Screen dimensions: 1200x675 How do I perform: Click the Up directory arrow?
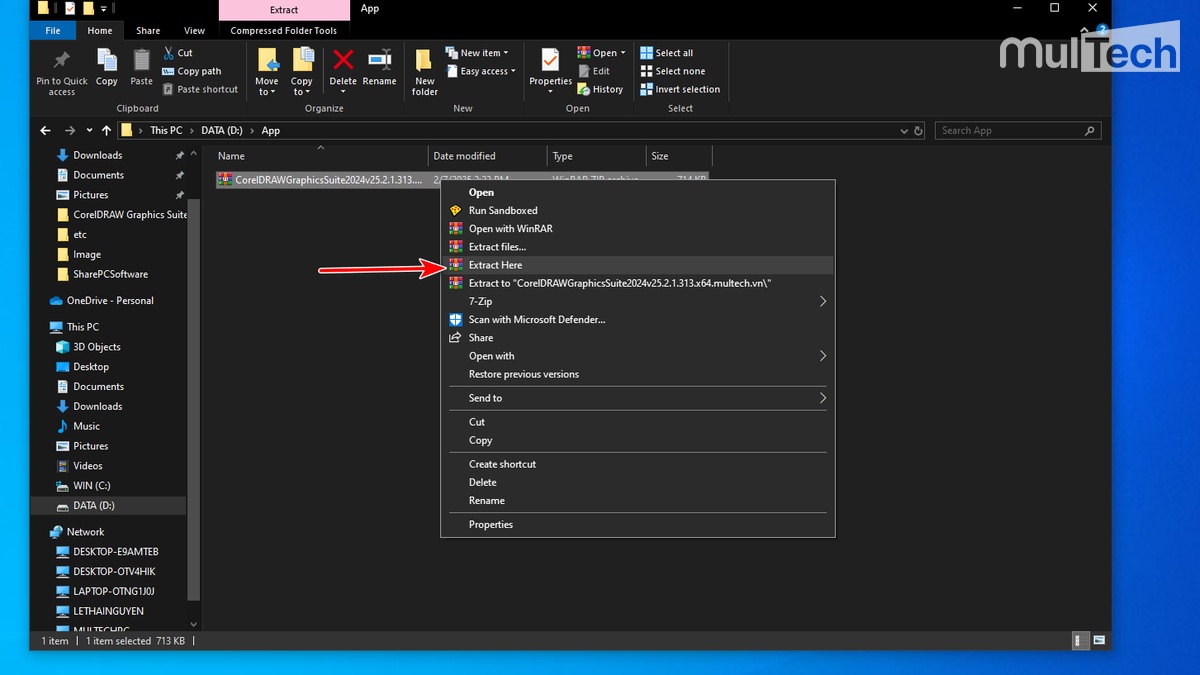tap(105, 130)
